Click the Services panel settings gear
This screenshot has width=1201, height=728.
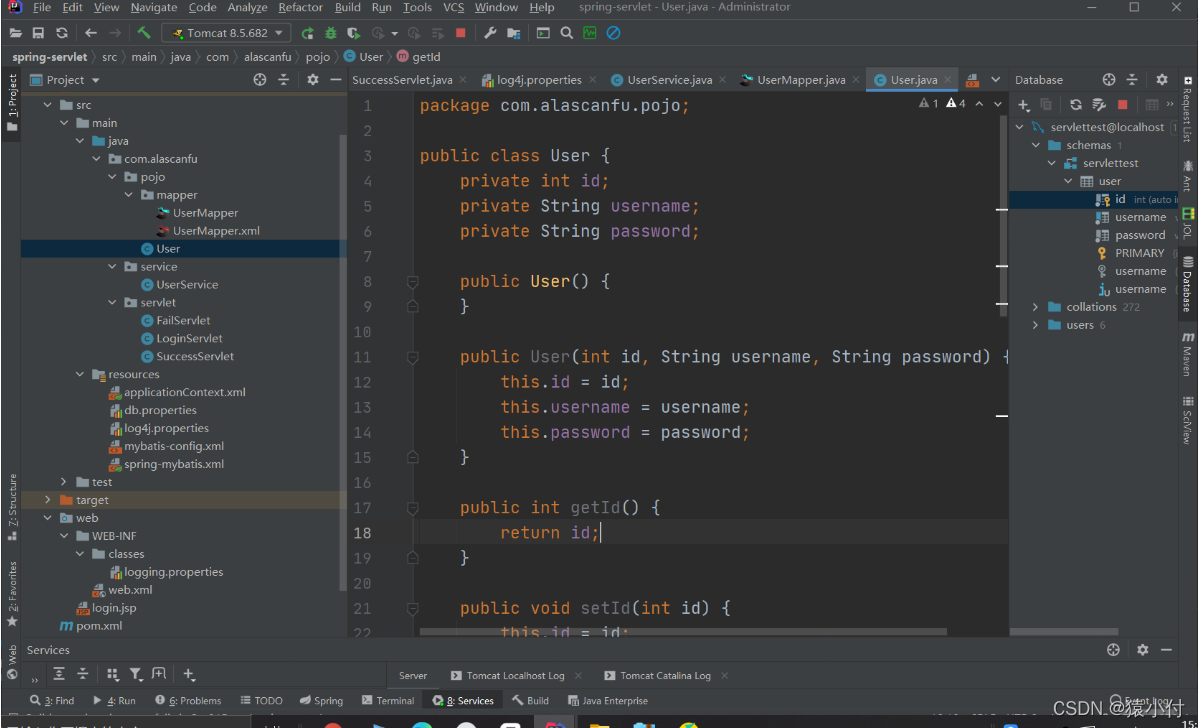click(1142, 649)
